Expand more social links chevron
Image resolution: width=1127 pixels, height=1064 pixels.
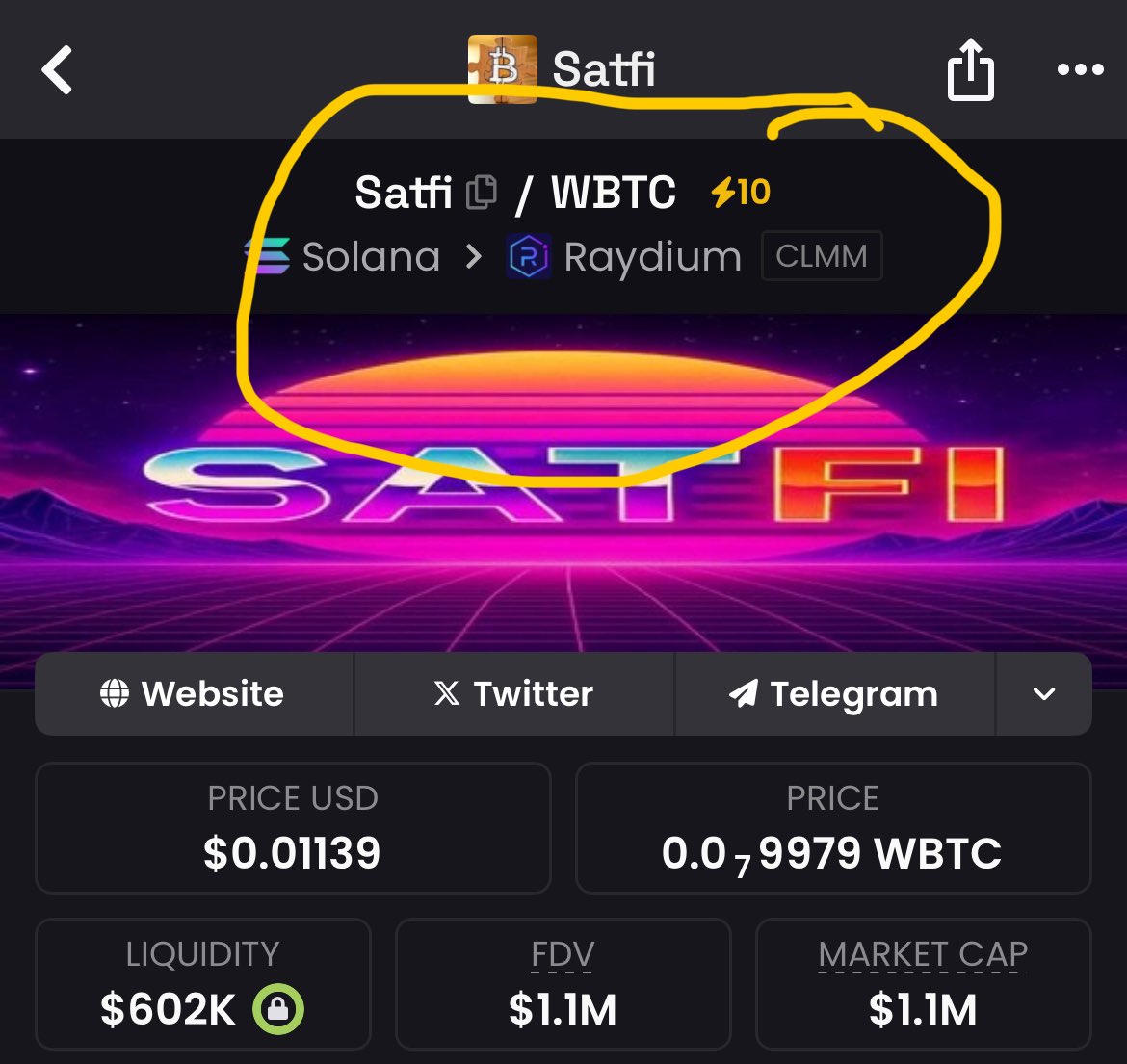1043,694
